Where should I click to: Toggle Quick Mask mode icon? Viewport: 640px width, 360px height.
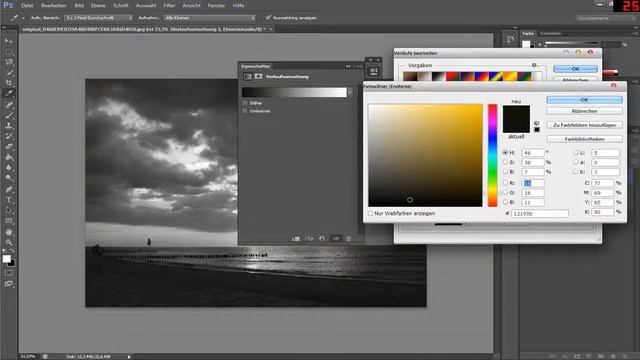[9, 273]
